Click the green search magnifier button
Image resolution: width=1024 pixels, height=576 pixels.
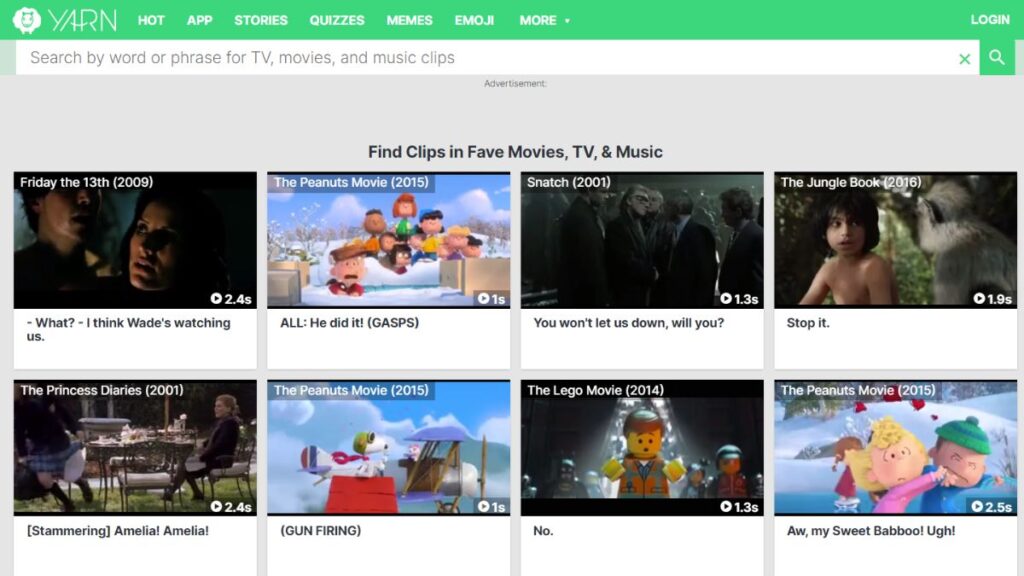[996, 58]
